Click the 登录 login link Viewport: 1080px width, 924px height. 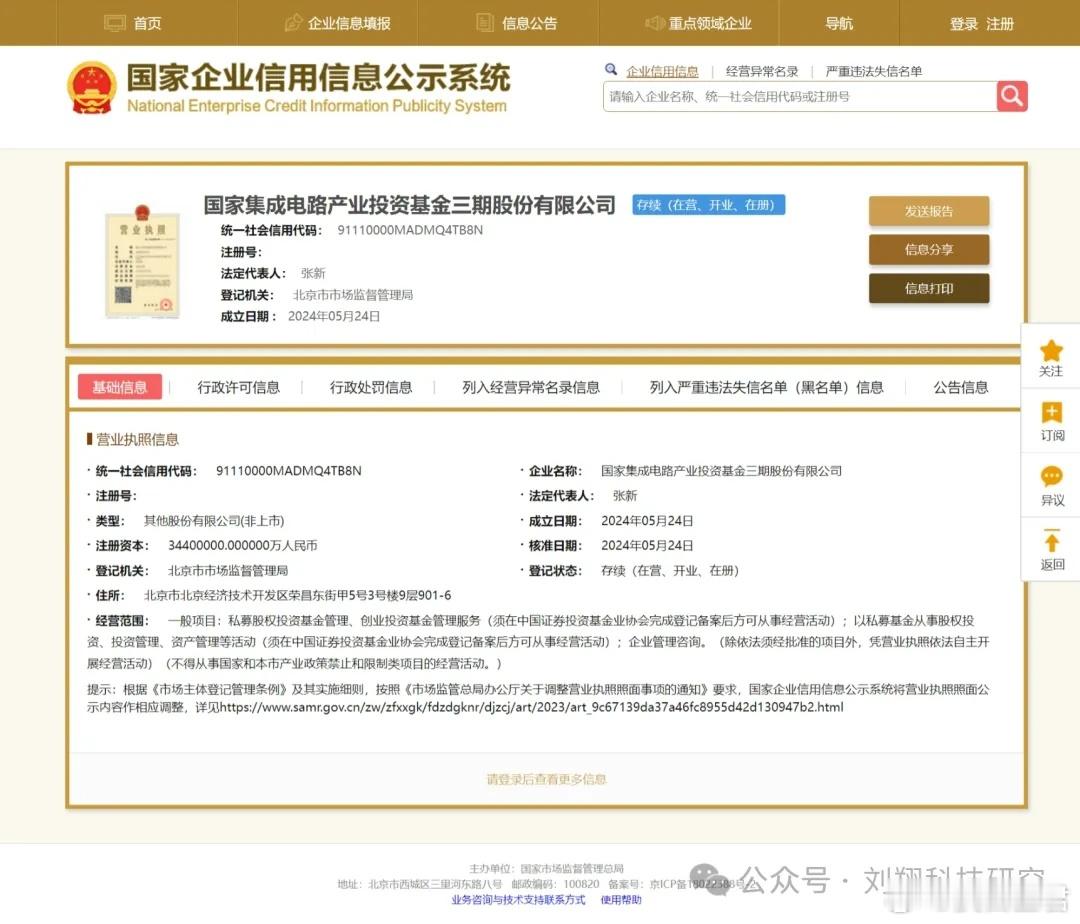pos(964,24)
